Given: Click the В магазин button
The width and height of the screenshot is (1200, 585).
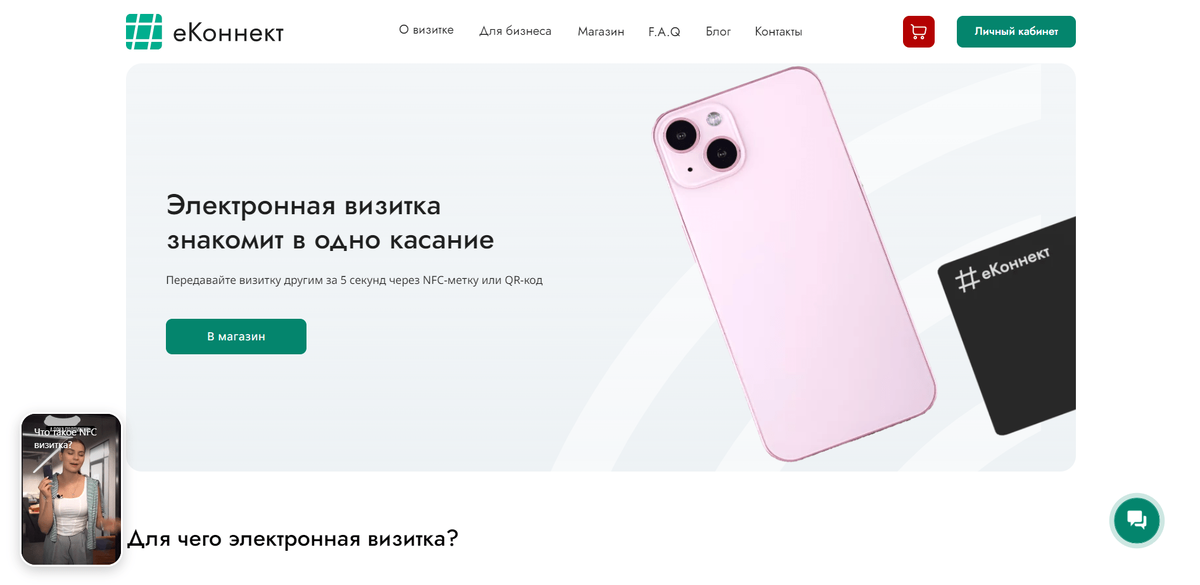Looking at the screenshot, I should (x=236, y=336).
